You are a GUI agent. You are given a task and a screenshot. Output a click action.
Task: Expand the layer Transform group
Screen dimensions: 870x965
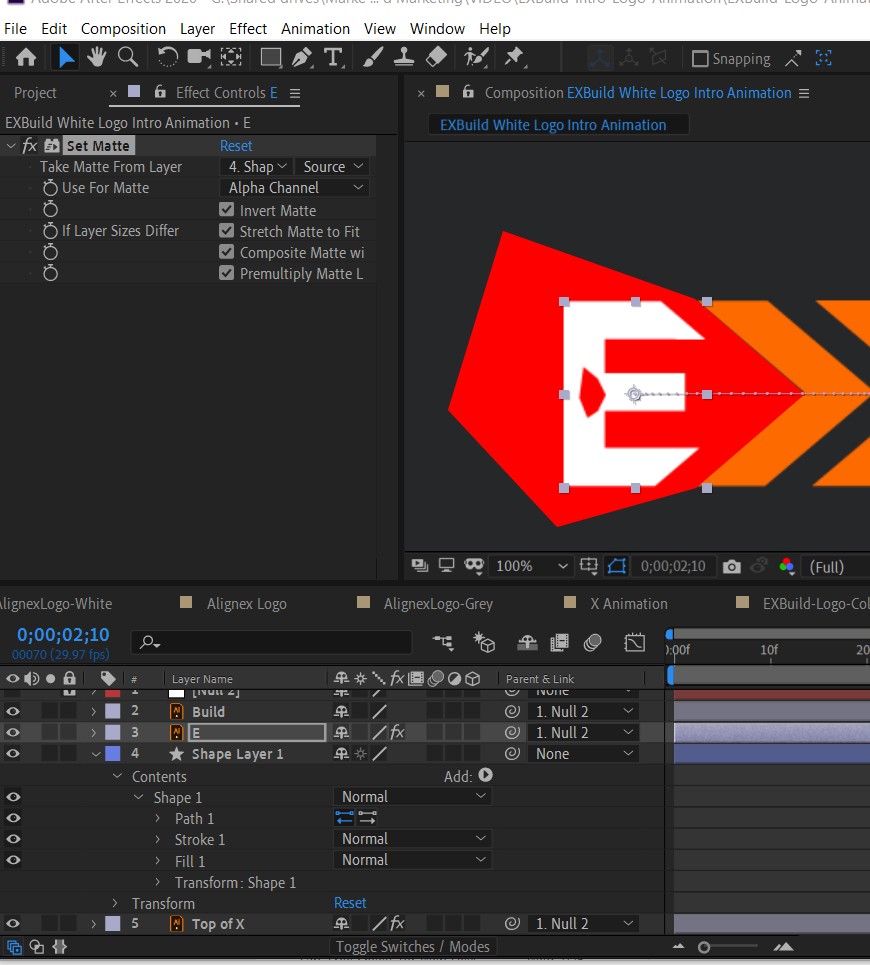115,903
